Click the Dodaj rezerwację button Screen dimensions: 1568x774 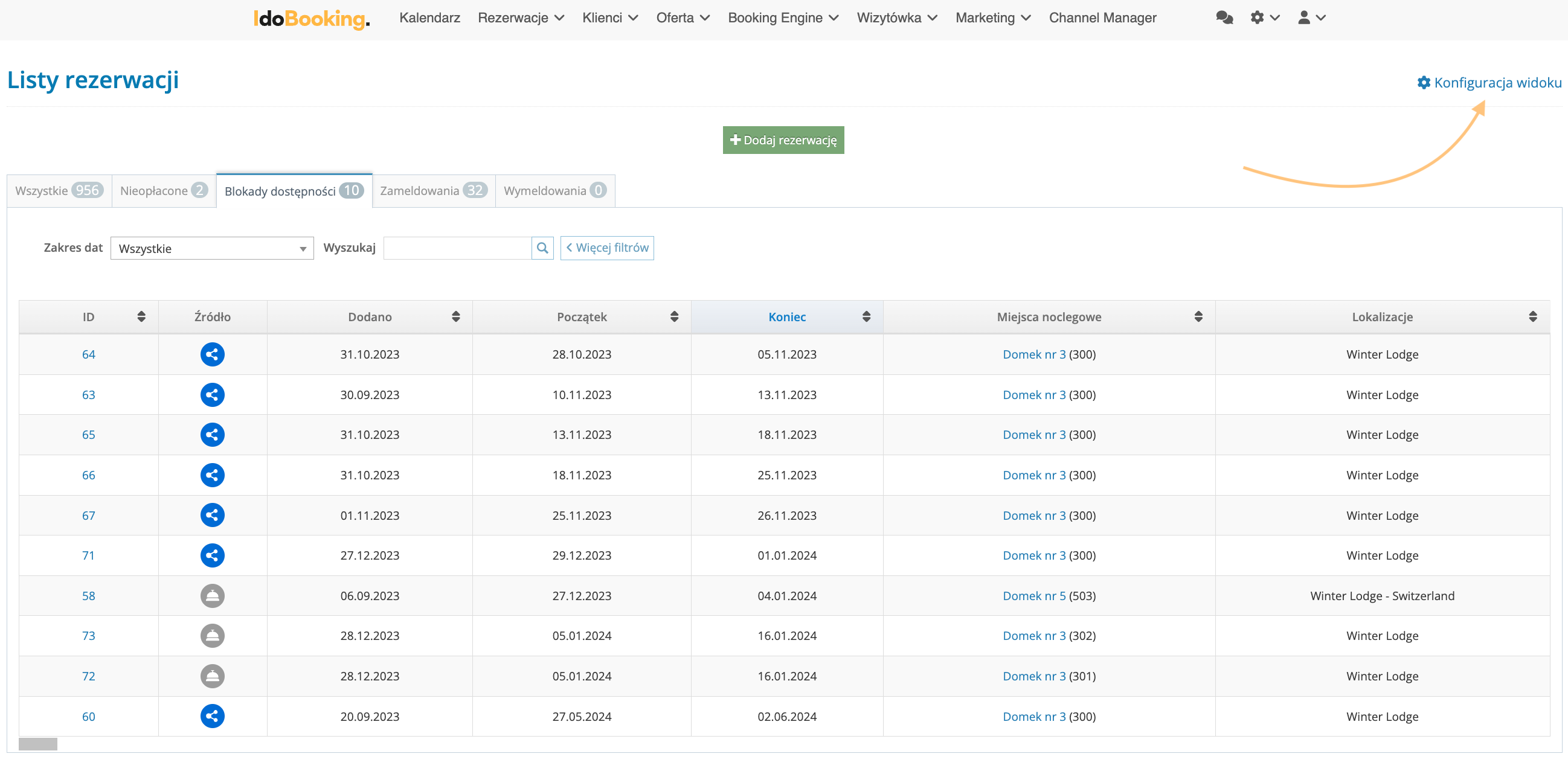[783, 140]
